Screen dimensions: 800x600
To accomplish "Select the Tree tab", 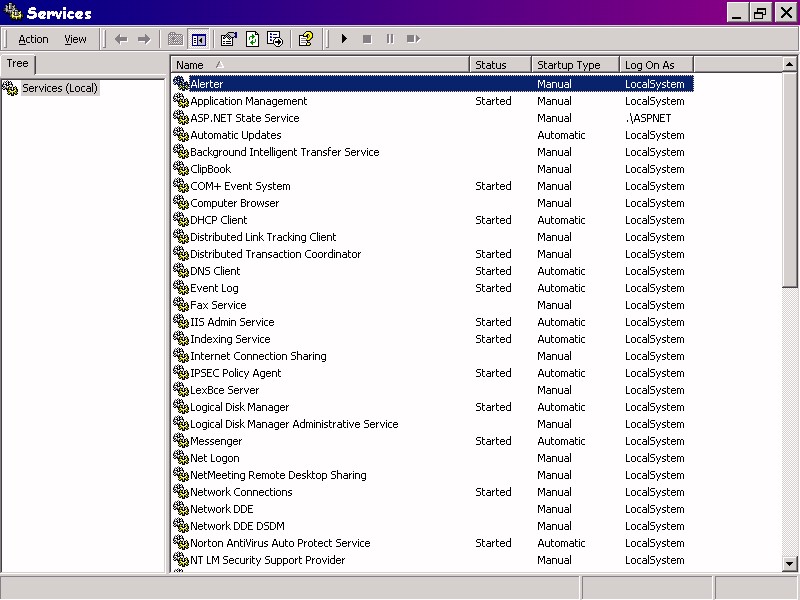I will pos(17,63).
